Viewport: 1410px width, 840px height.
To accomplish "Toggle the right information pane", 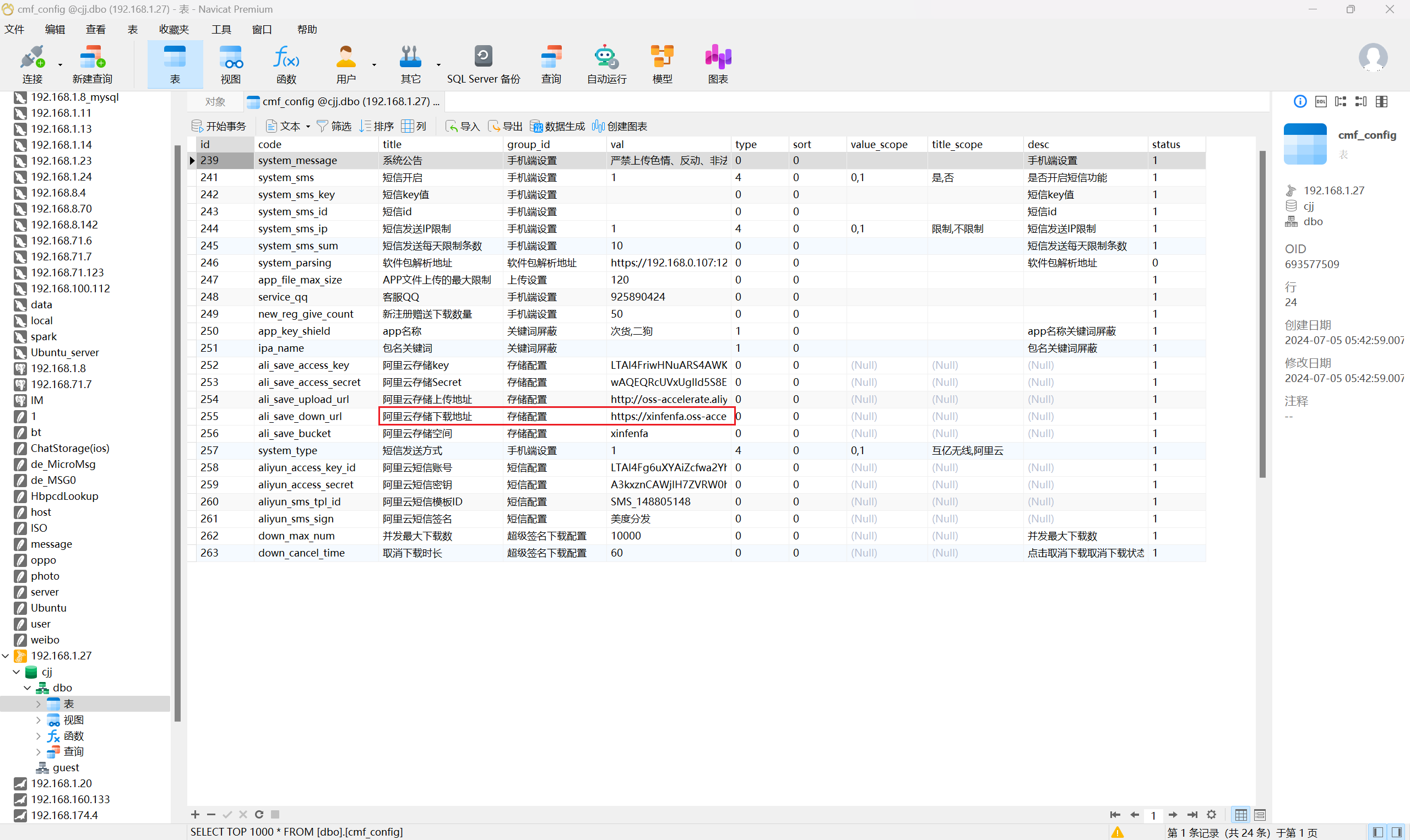I will click(1397, 832).
